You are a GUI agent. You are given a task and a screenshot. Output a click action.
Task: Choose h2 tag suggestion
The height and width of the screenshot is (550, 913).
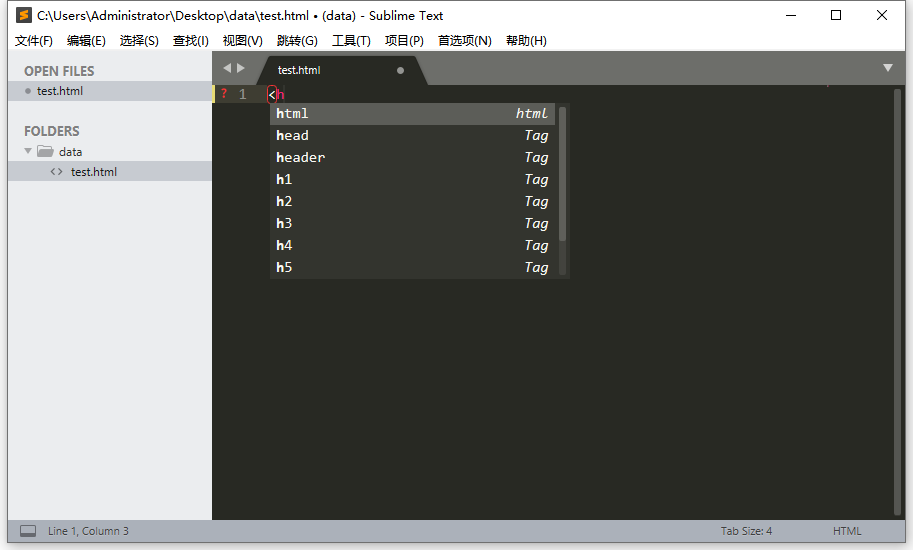[x=412, y=202]
